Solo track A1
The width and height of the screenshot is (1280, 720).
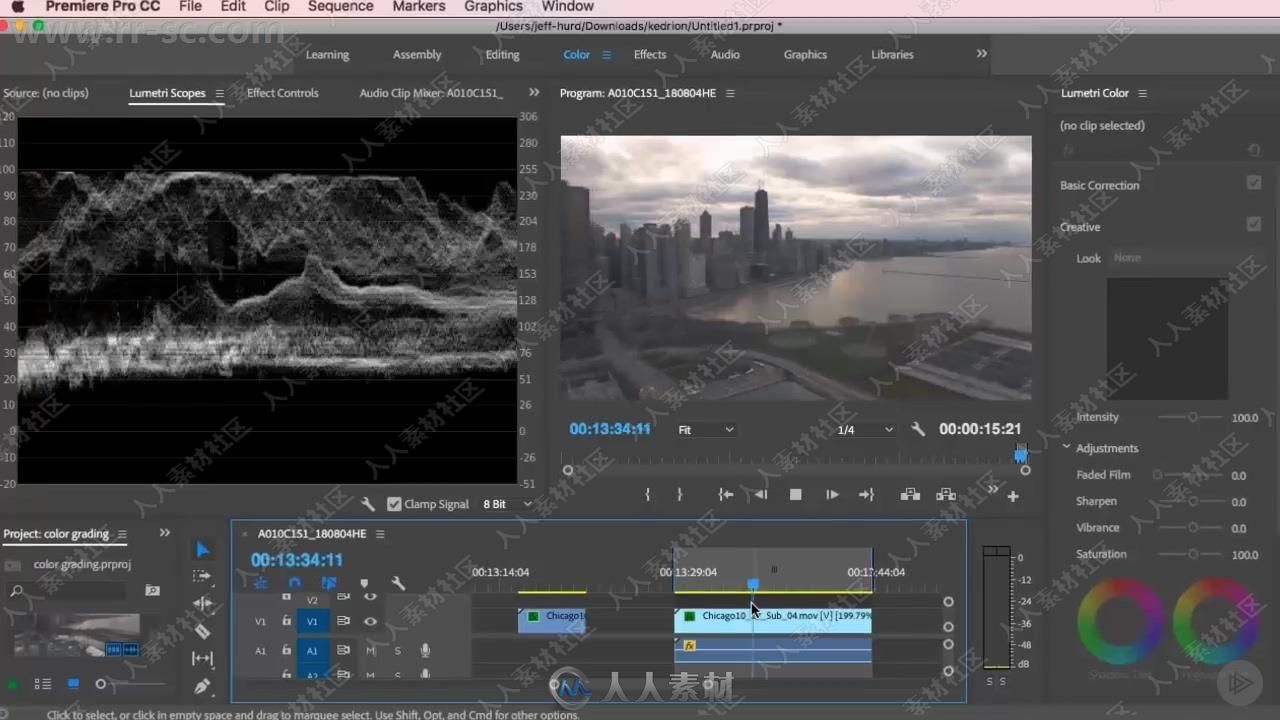coord(397,650)
